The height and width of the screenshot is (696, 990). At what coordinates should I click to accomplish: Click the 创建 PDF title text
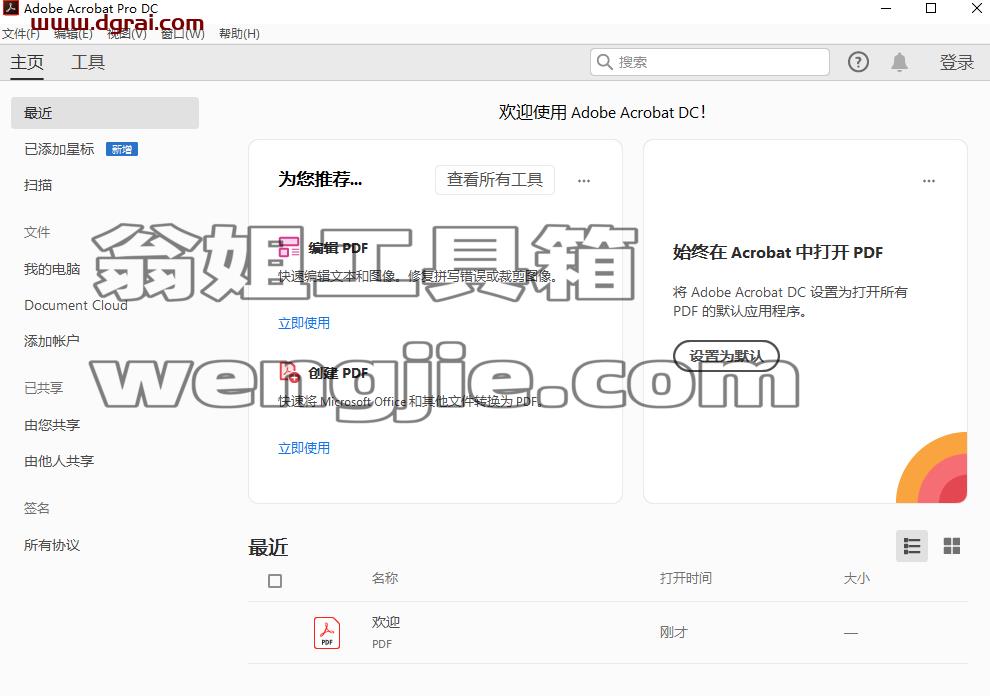pos(338,373)
